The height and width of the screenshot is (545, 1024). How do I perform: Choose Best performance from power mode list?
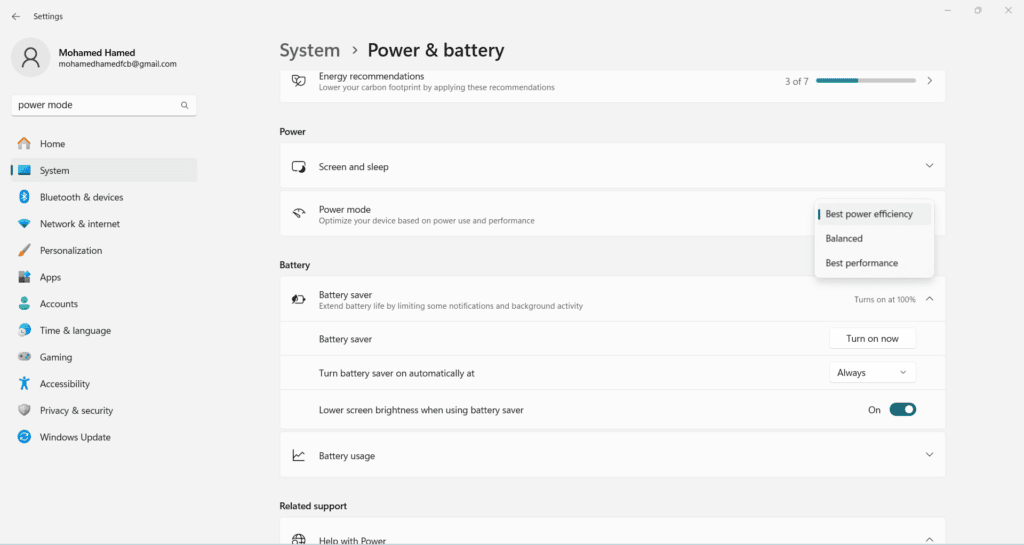pos(862,263)
